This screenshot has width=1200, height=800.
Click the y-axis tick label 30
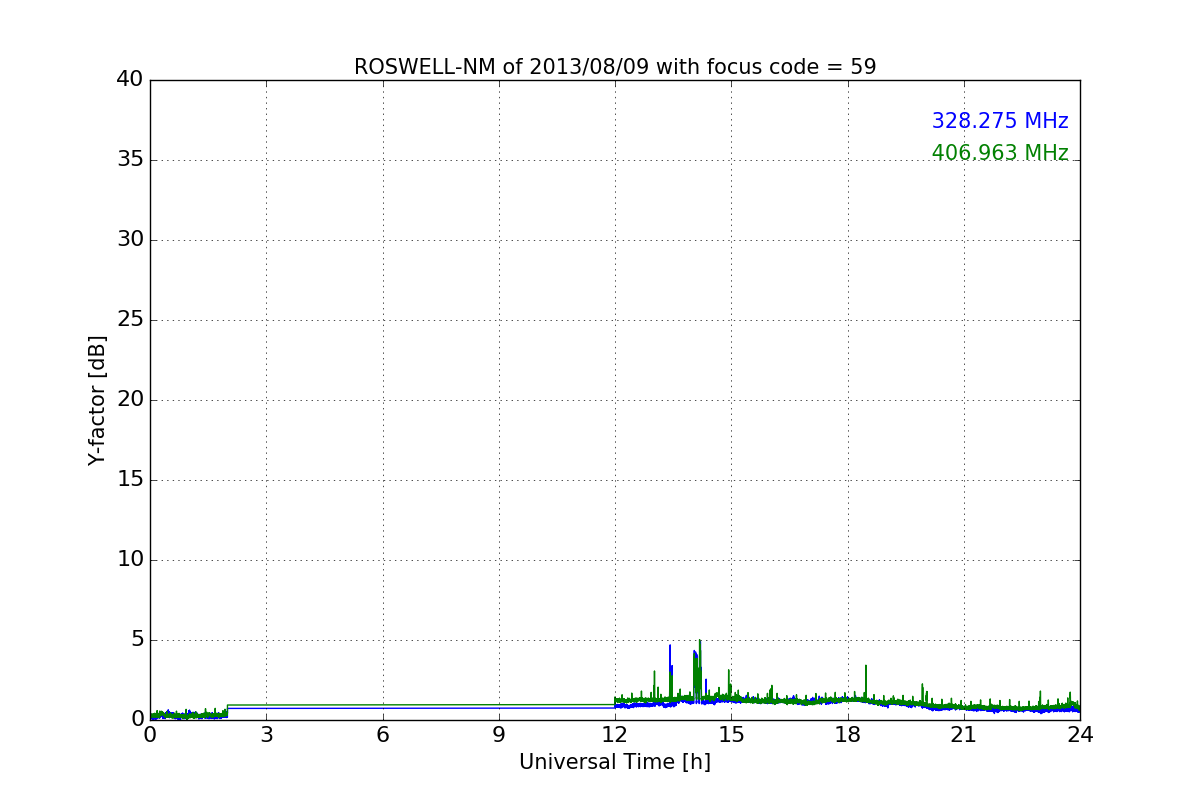[130, 240]
